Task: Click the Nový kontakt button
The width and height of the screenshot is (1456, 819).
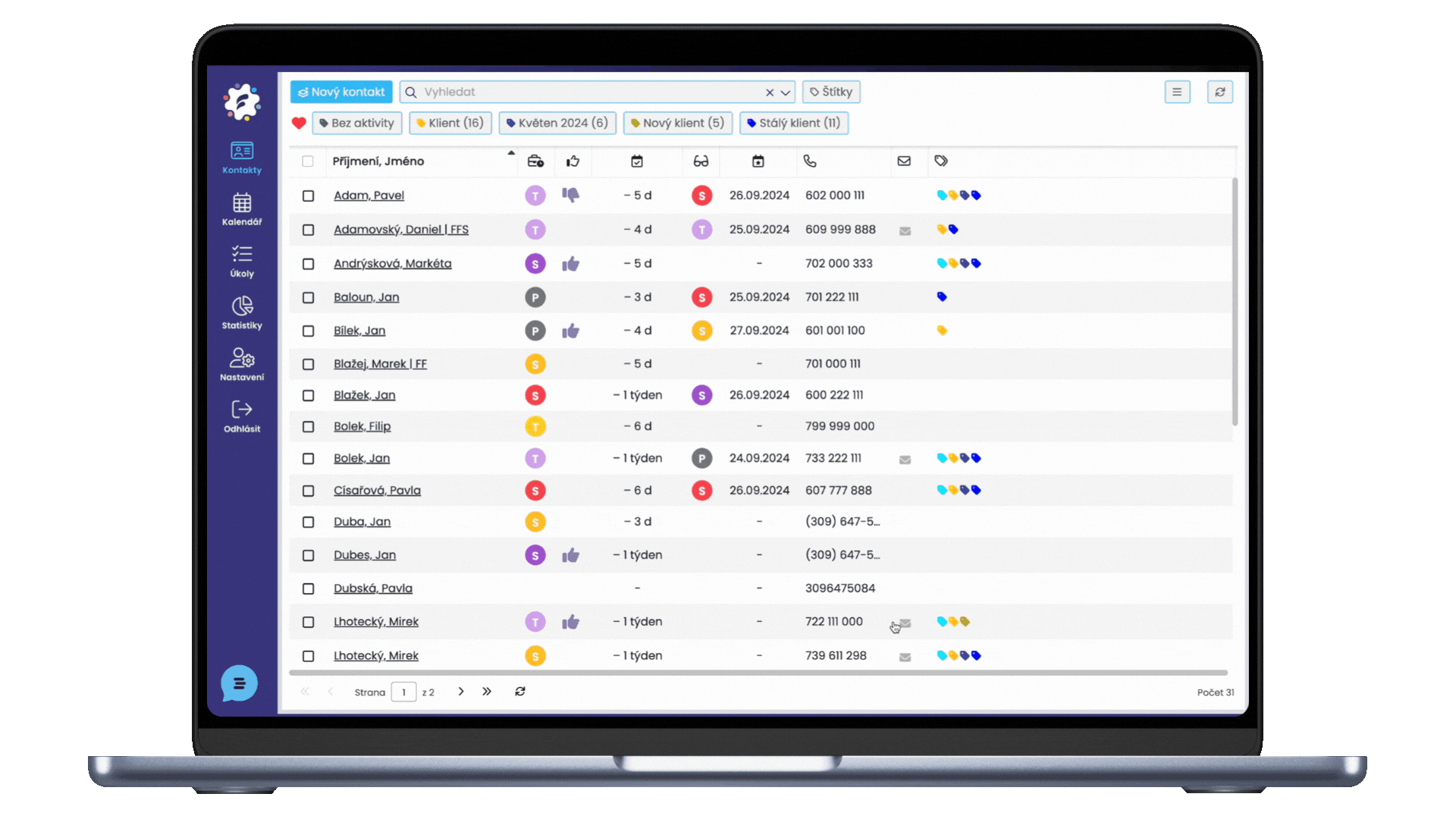Action: pyautogui.click(x=341, y=92)
